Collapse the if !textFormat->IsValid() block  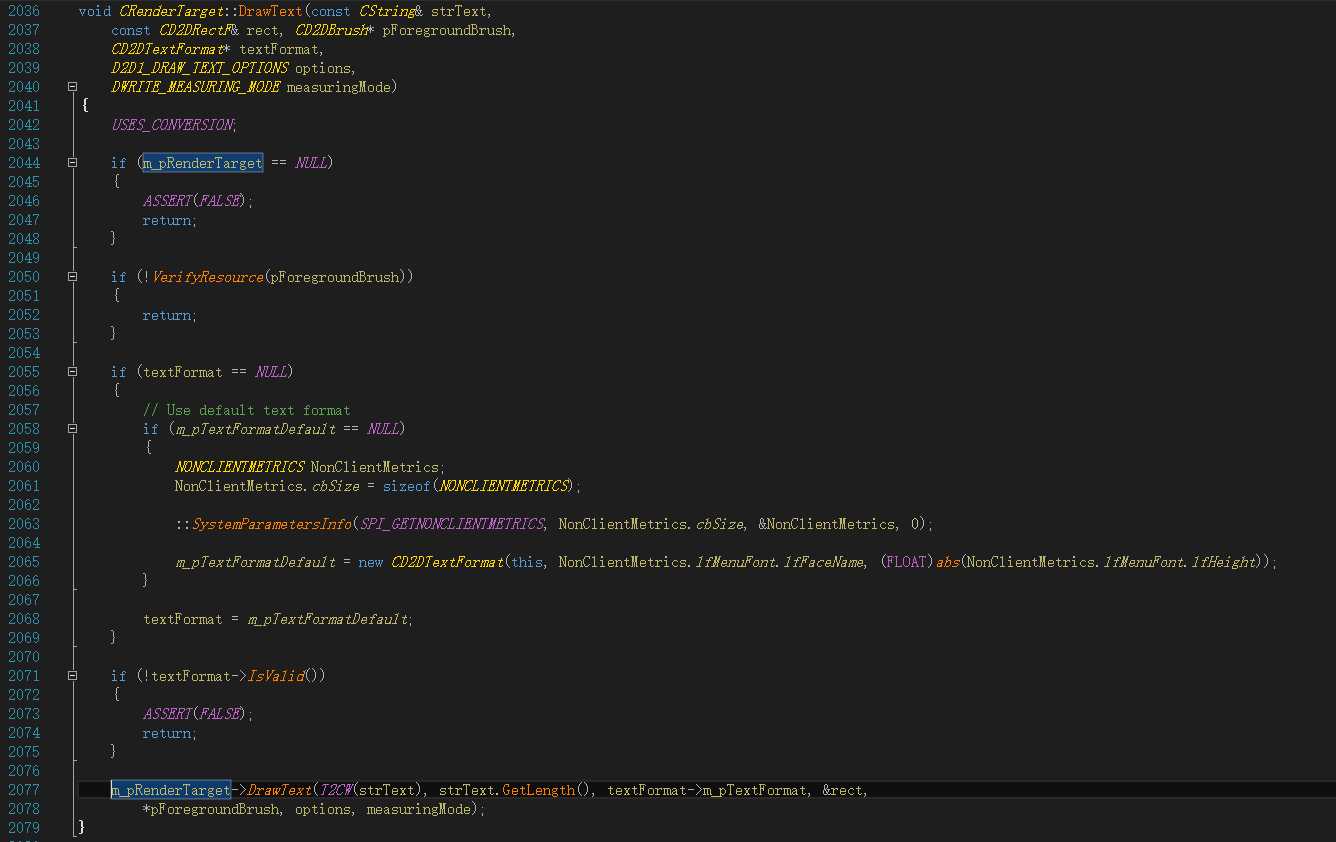[x=72, y=676]
